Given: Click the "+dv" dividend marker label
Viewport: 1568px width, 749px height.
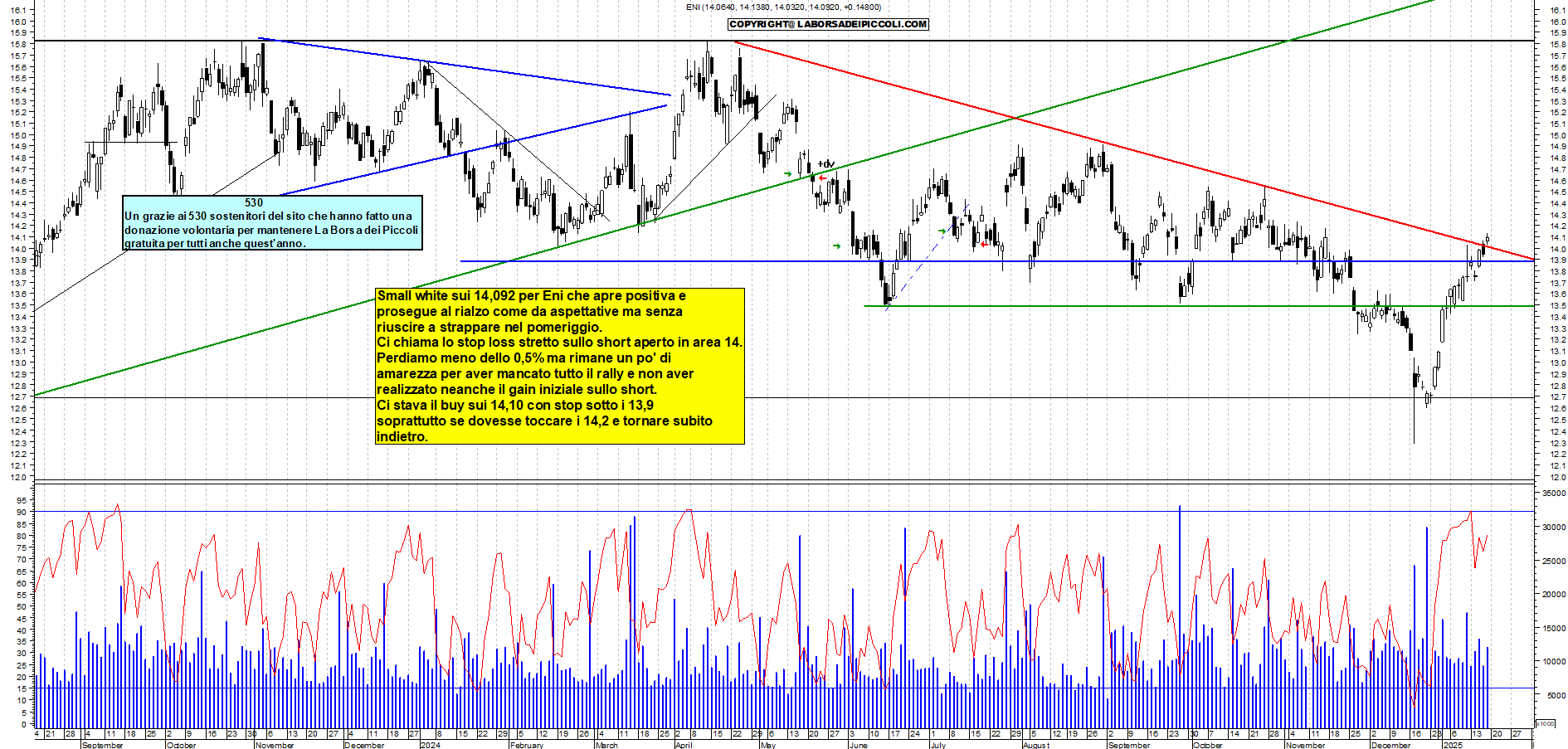Looking at the screenshot, I should 826,164.
